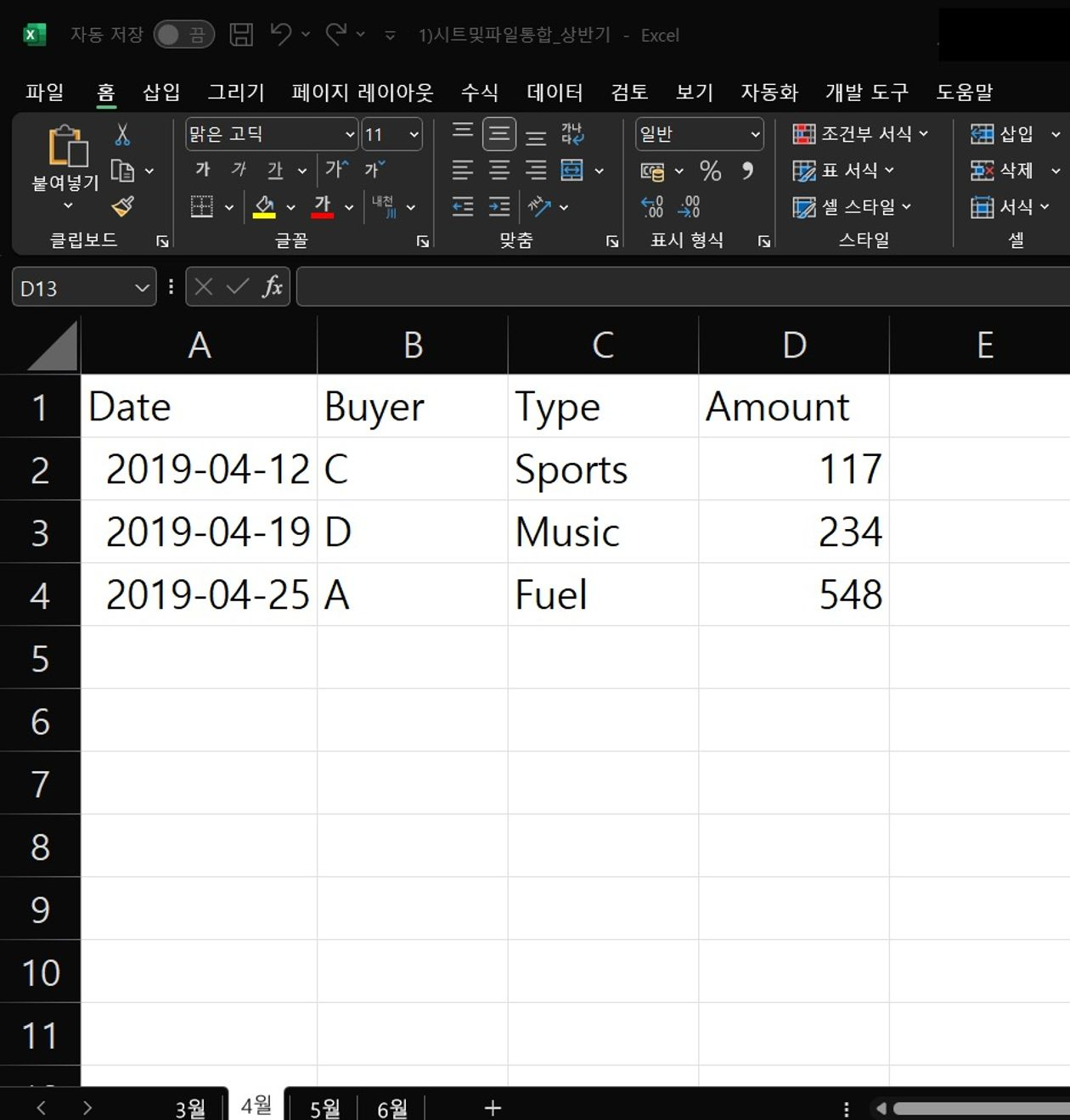
Task: Open Customize Quick Access Toolbar dropdown
Action: tap(390, 35)
